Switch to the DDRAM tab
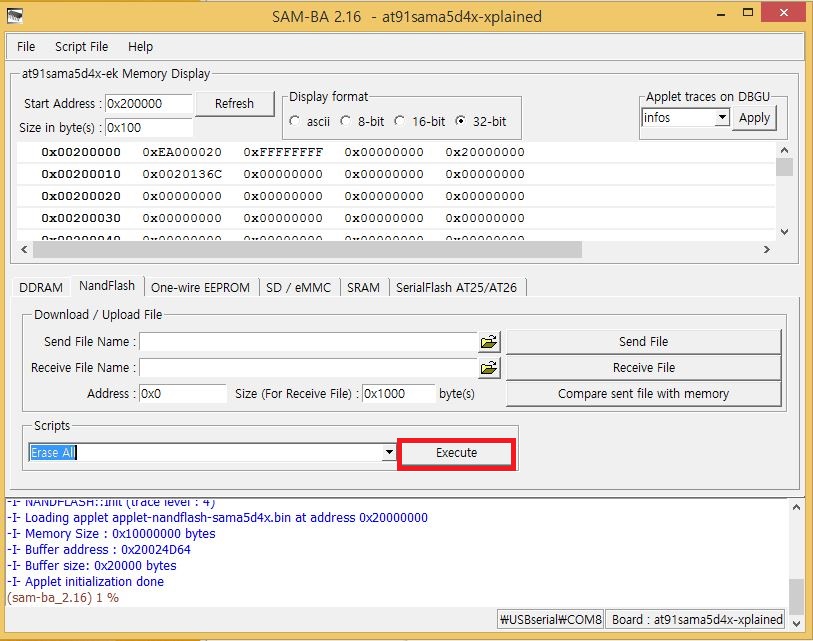Image resolution: width=813 pixels, height=641 pixels. pyautogui.click(x=41, y=287)
